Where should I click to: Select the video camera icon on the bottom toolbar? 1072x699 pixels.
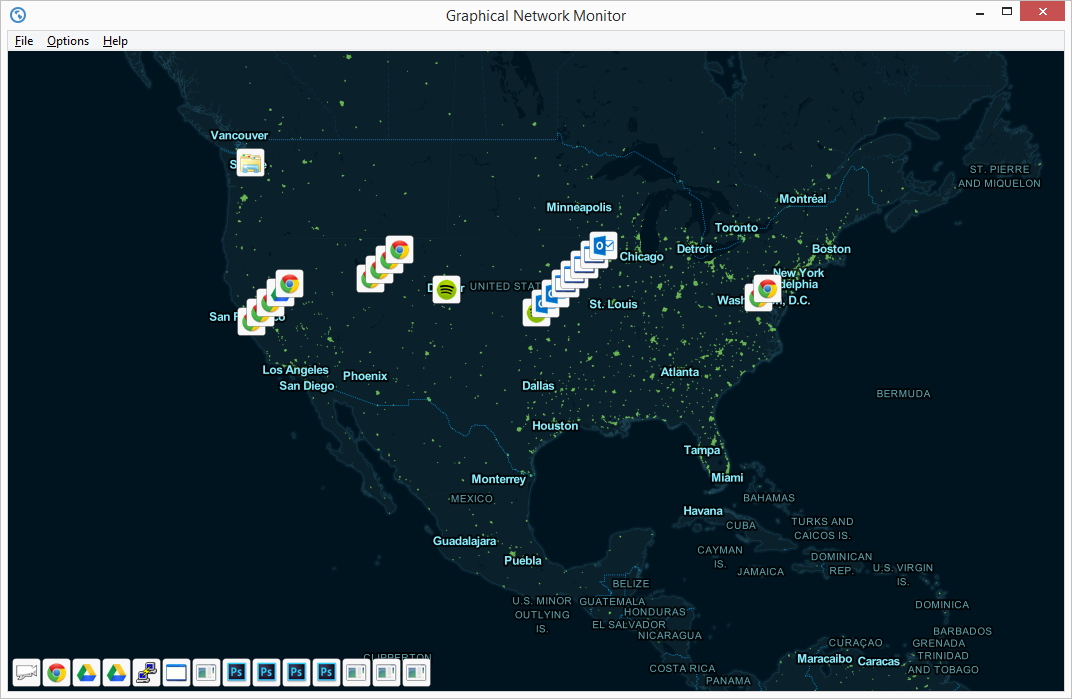25,673
